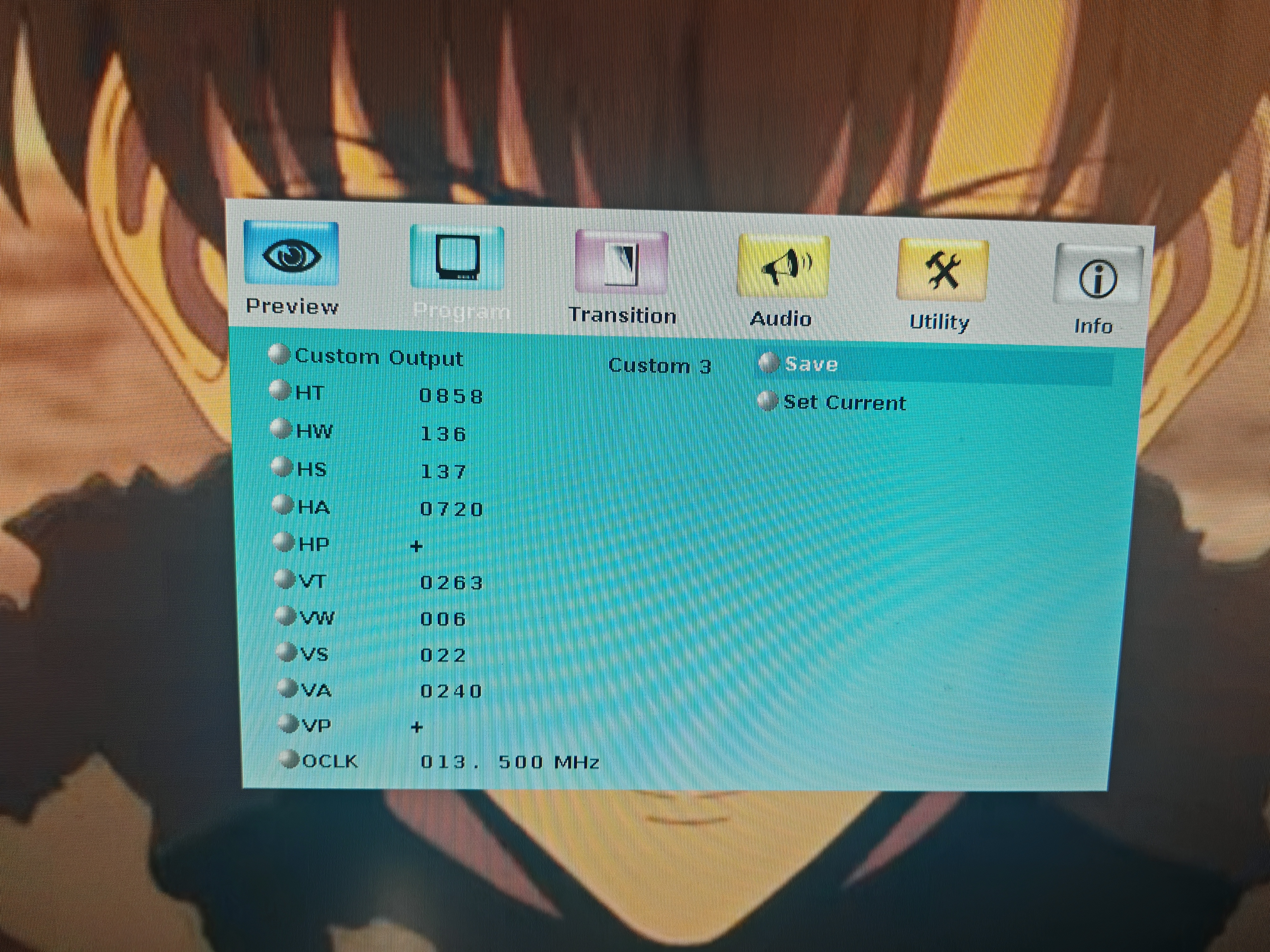The width and height of the screenshot is (1270, 952).
Task: Select the Custom Output bullet
Action: 279,354
